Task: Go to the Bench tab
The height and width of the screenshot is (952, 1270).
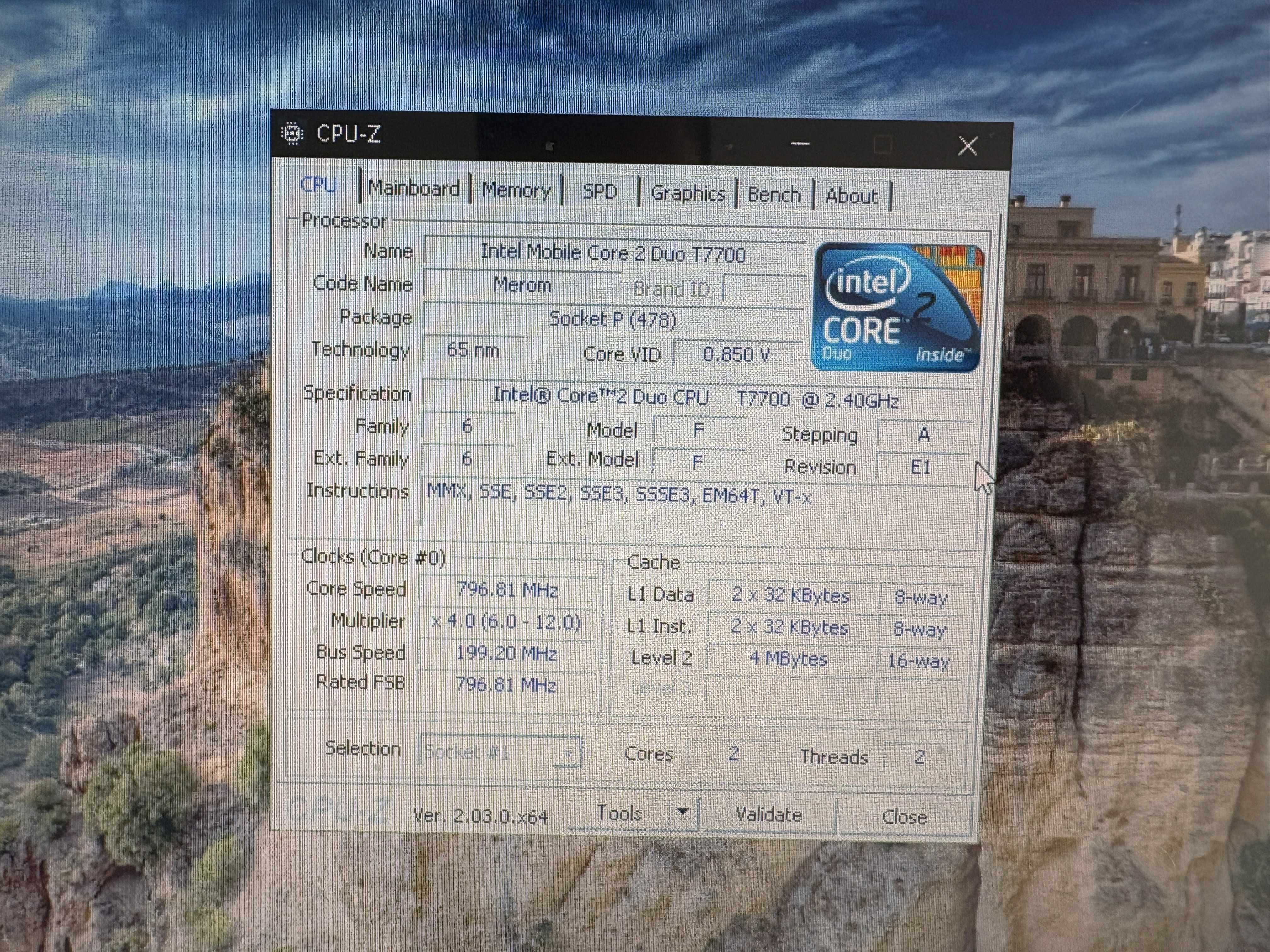Action: (774, 195)
